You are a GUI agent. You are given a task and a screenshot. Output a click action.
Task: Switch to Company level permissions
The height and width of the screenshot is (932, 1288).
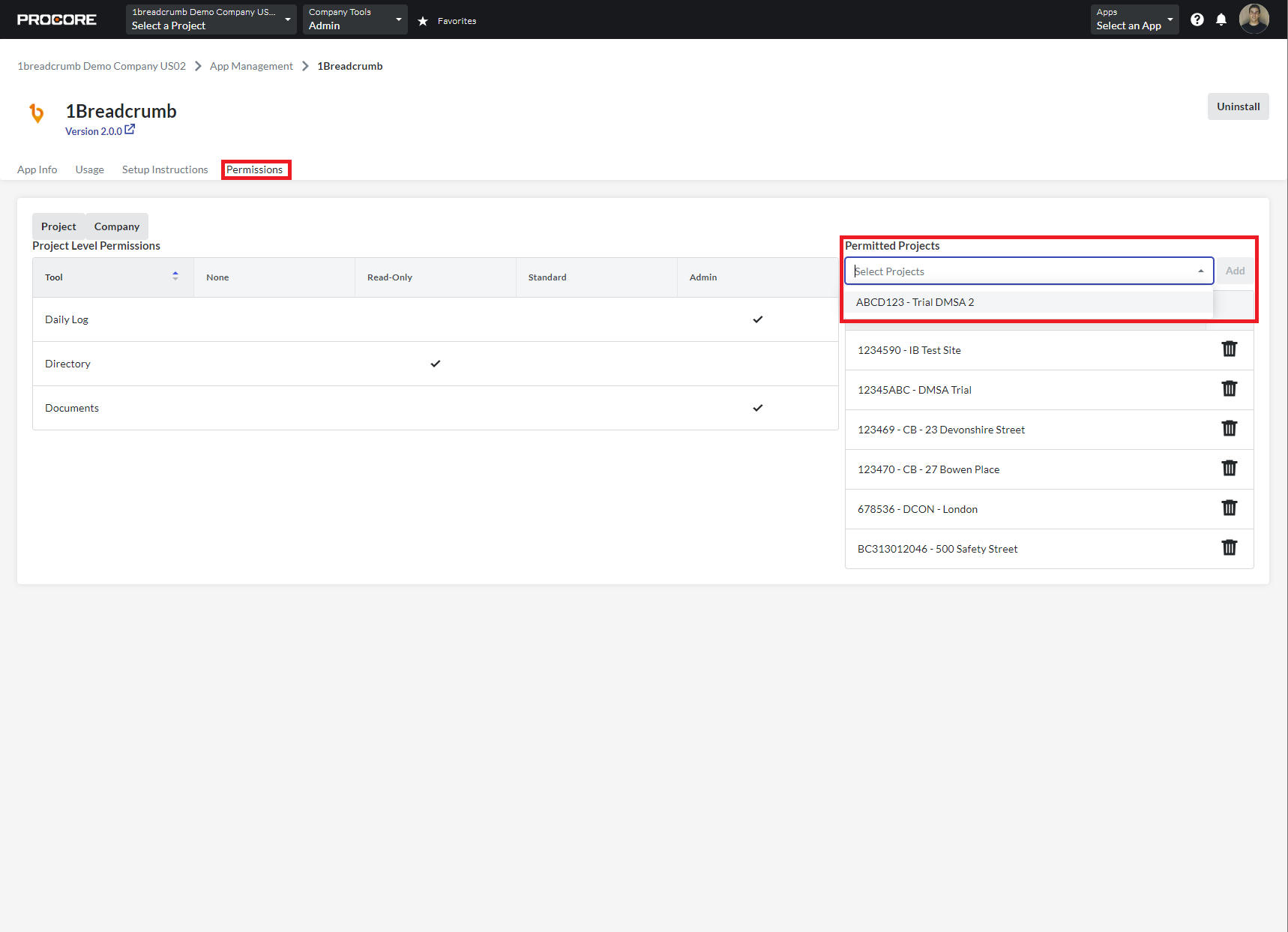point(116,226)
